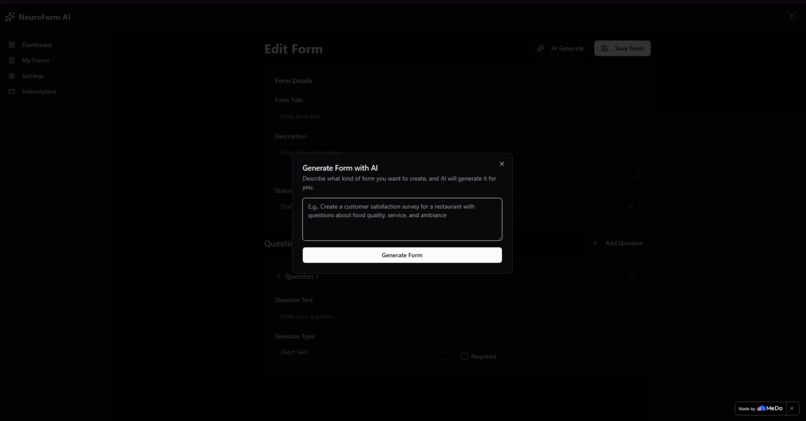Screen dimensions: 806x421
Task: Close the Generate Form with AI dialog
Action: pos(502,164)
